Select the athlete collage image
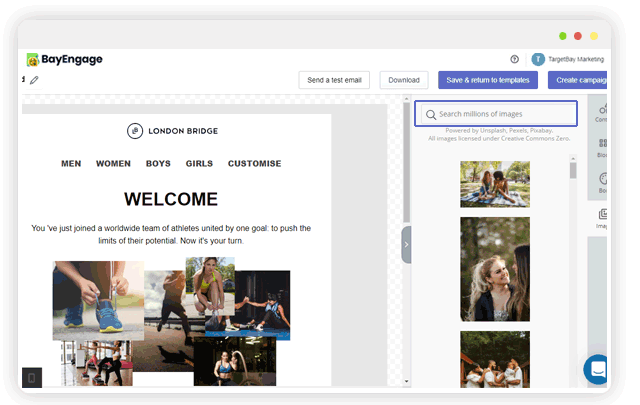640x405 pixels. click(171, 321)
